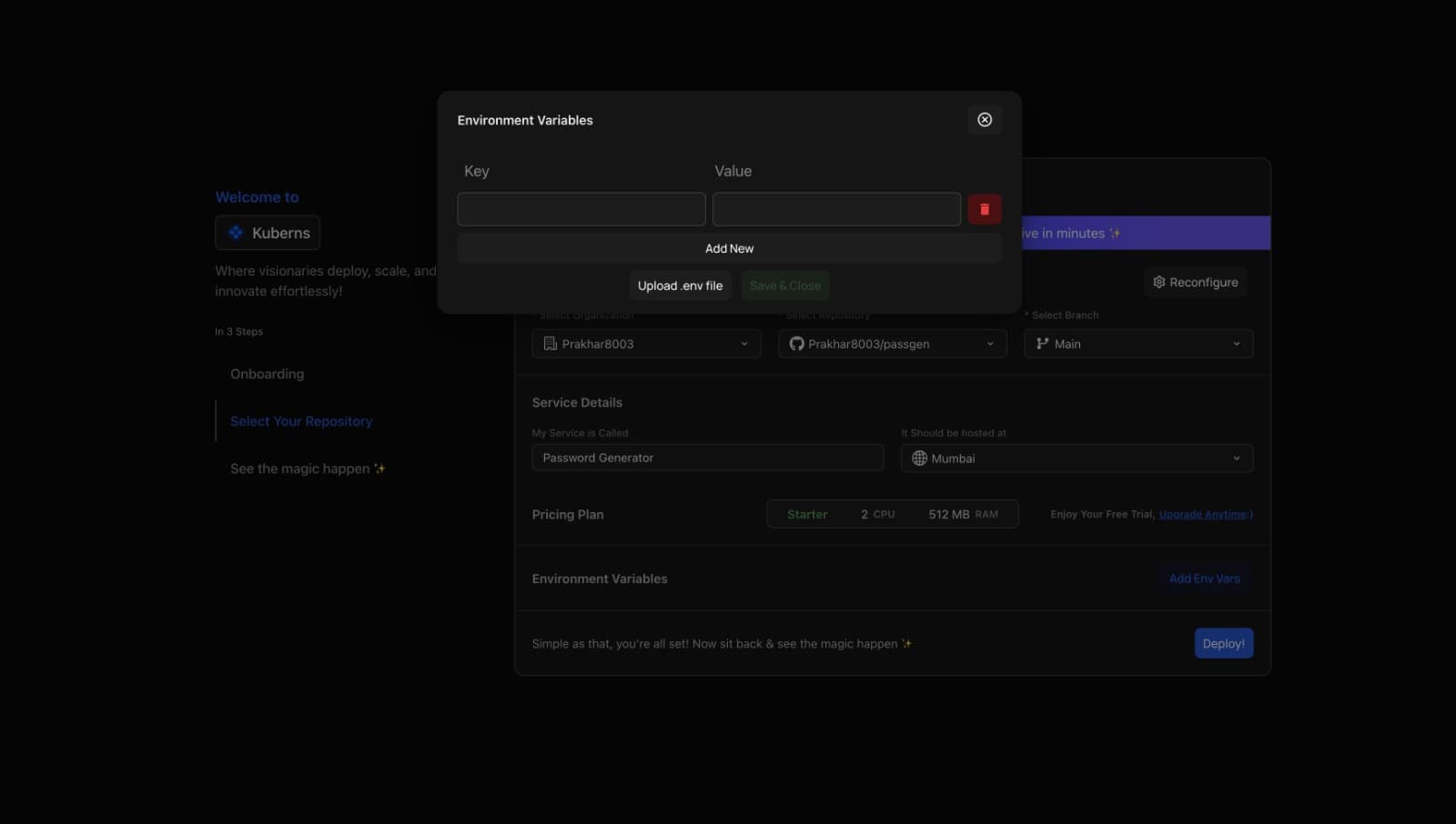Click the red trash icon to delete the row

pos(984,208)
